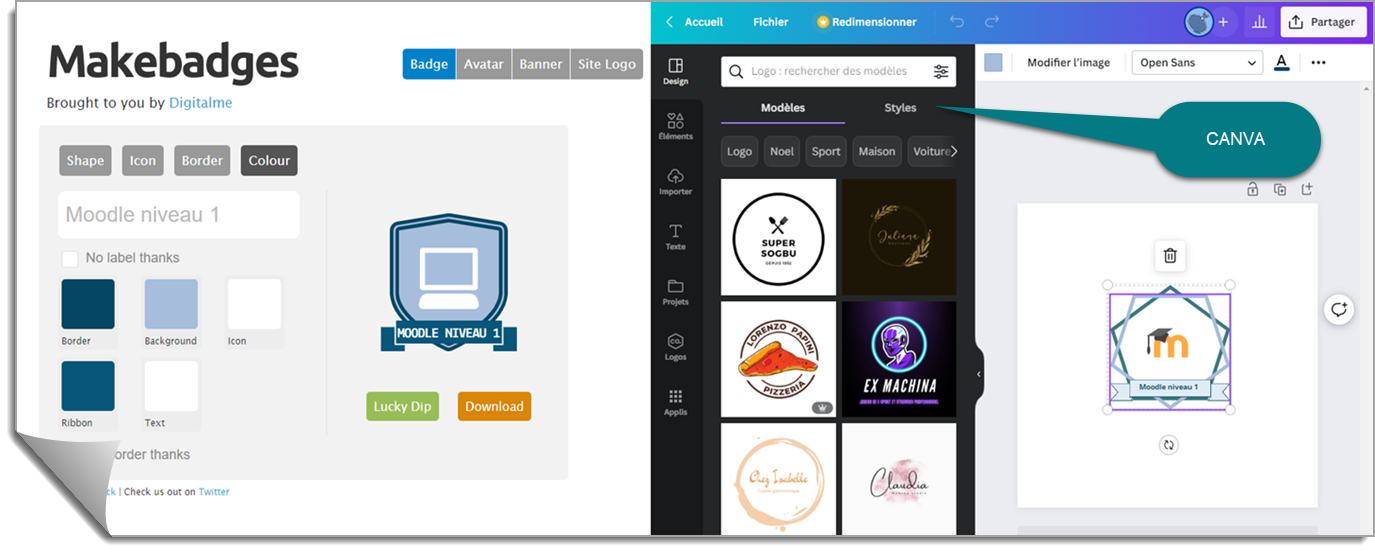Pick the Ribbon colour swatch
1375x552 pixels.
pos(88,386)
